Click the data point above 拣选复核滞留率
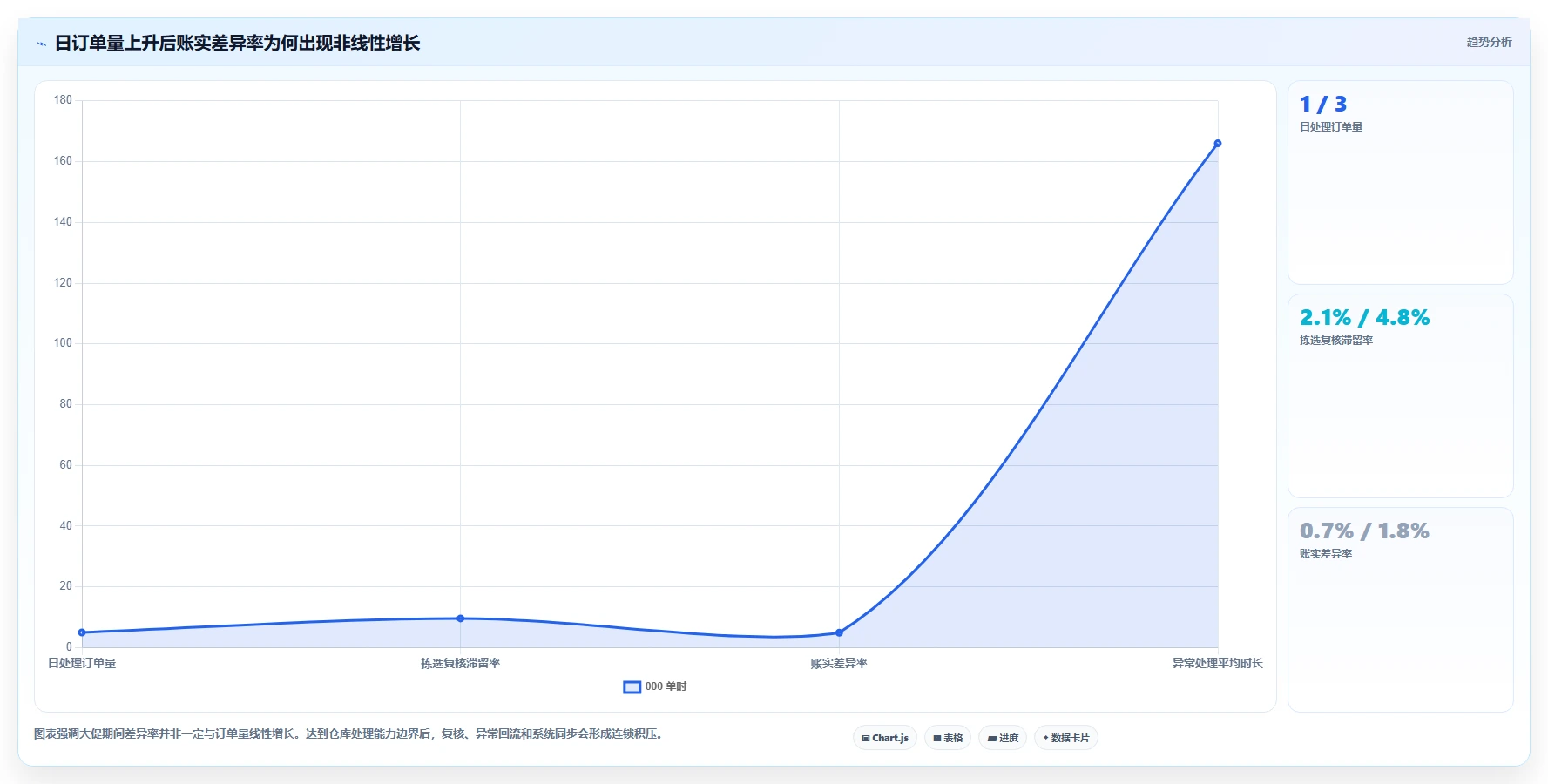1548x784 pixels. 460,618
